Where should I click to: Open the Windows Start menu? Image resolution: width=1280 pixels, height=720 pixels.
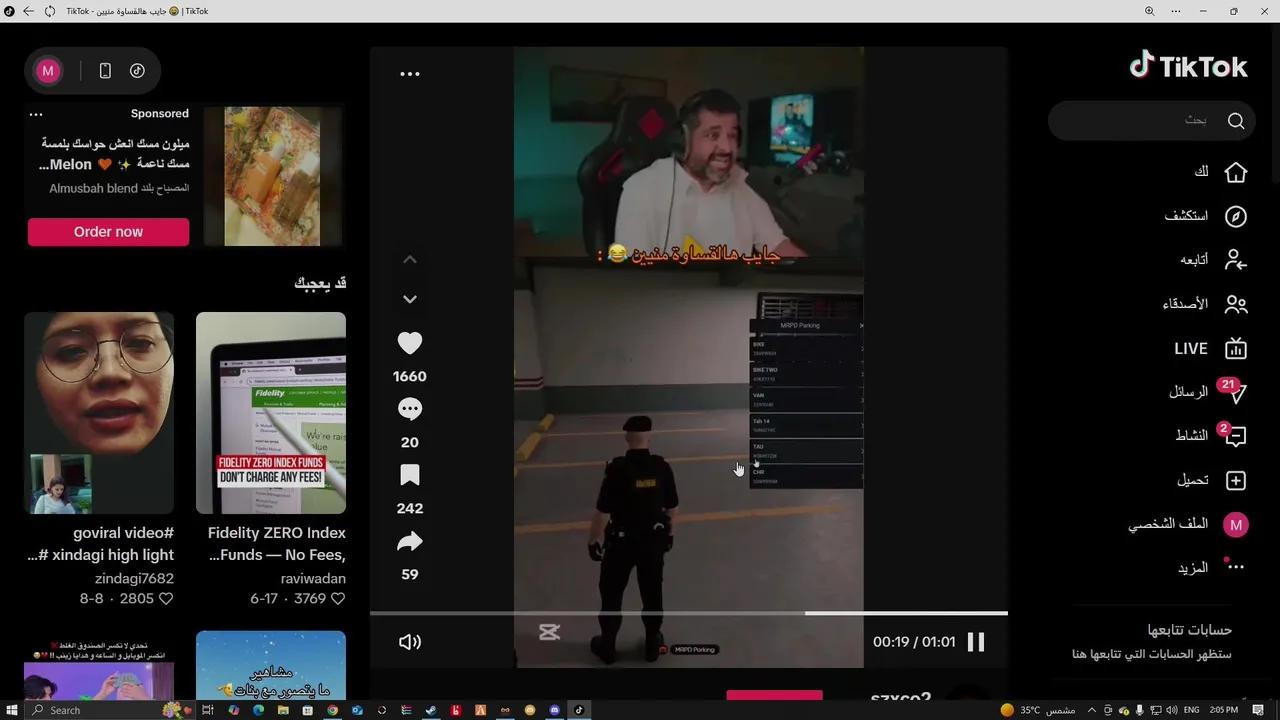coord(10,710)
